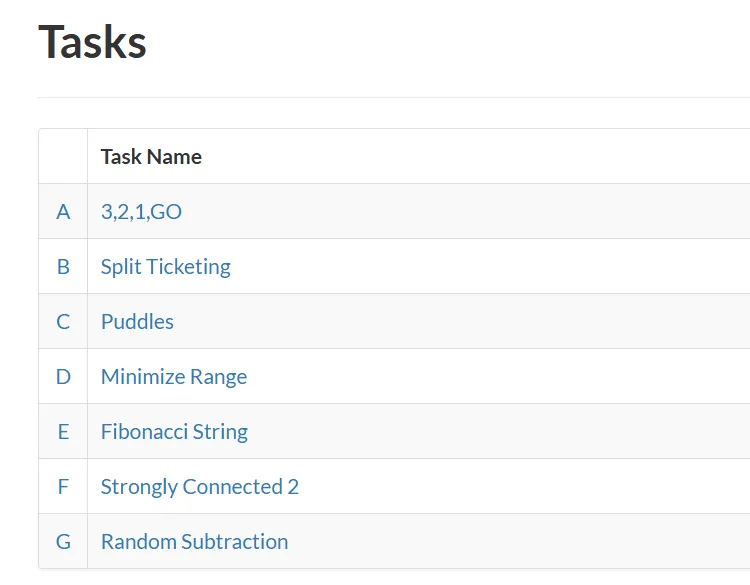Open the Split Ticketing task

[x=165, y=267]
